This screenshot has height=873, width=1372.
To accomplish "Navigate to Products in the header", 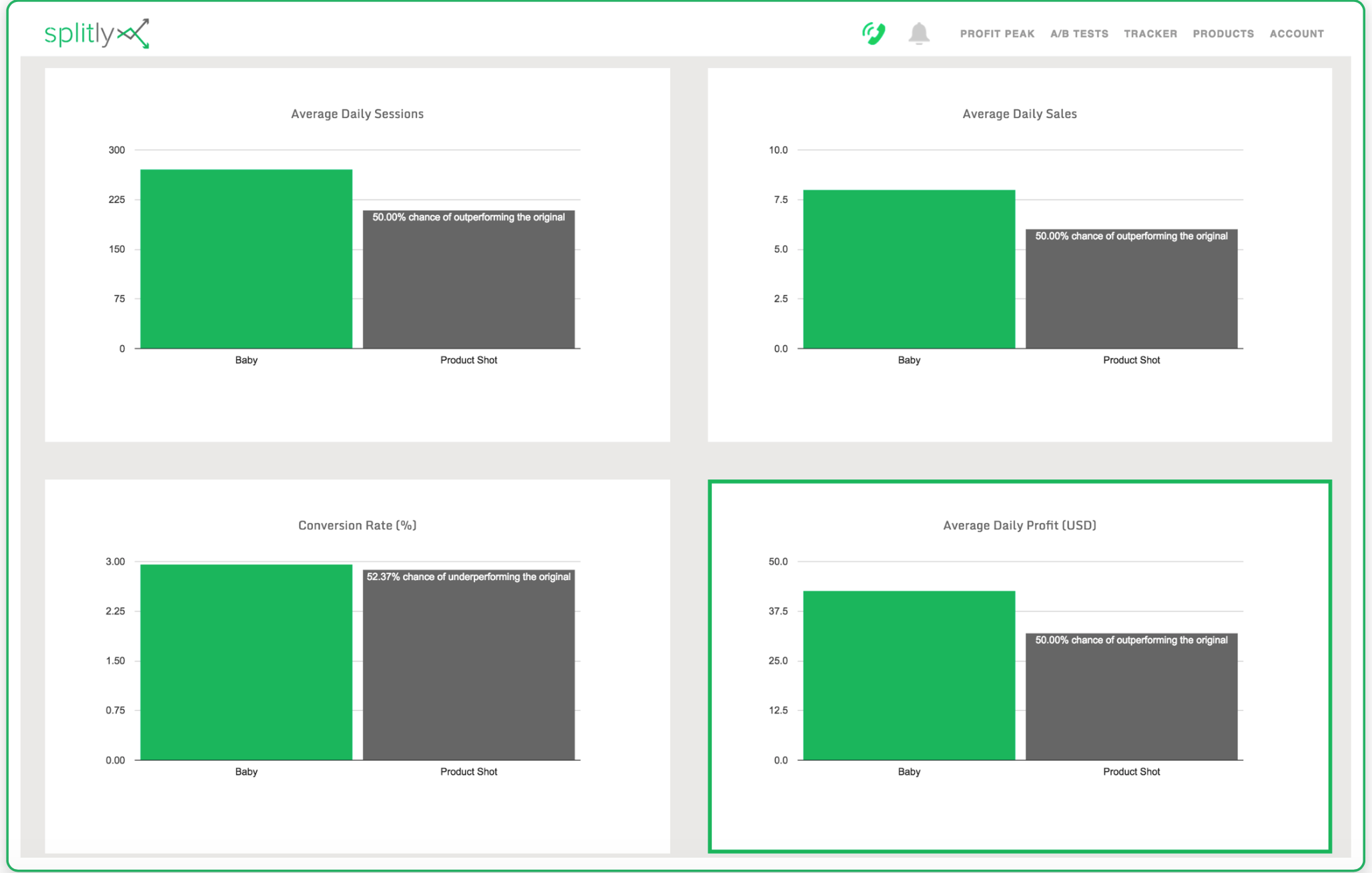I will 1223,34.
